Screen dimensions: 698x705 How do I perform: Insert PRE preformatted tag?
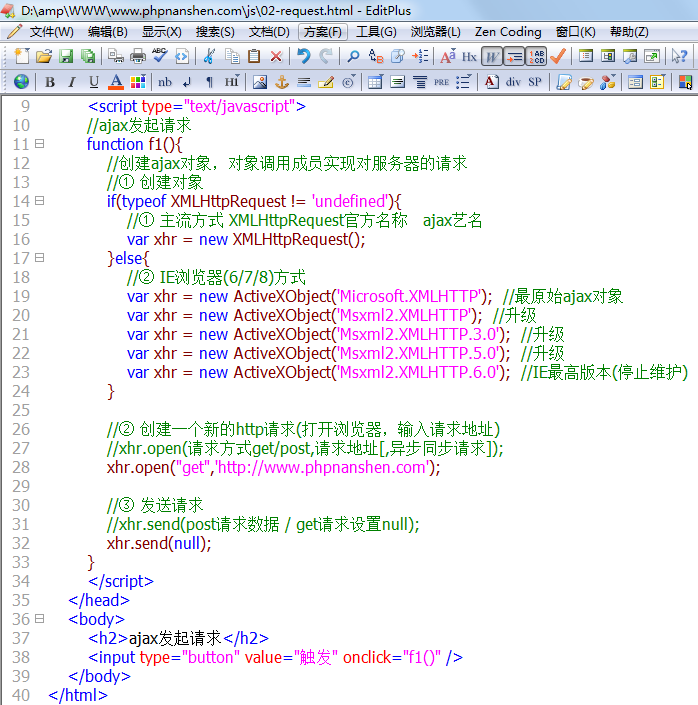441,82
